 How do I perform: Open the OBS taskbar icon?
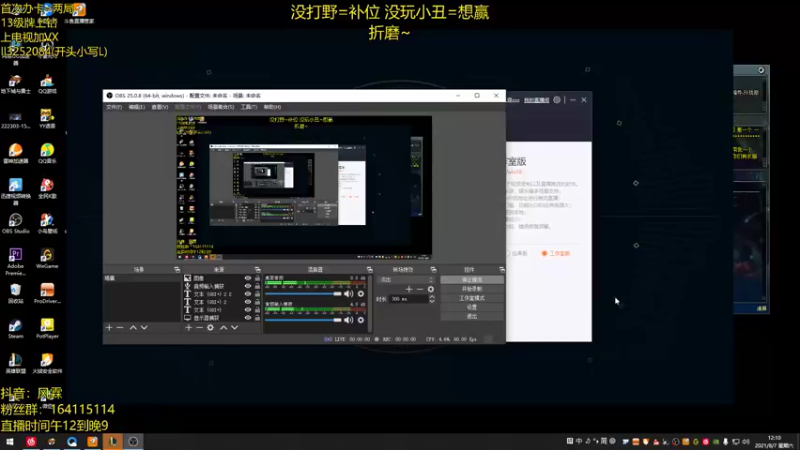coord(133,442)
